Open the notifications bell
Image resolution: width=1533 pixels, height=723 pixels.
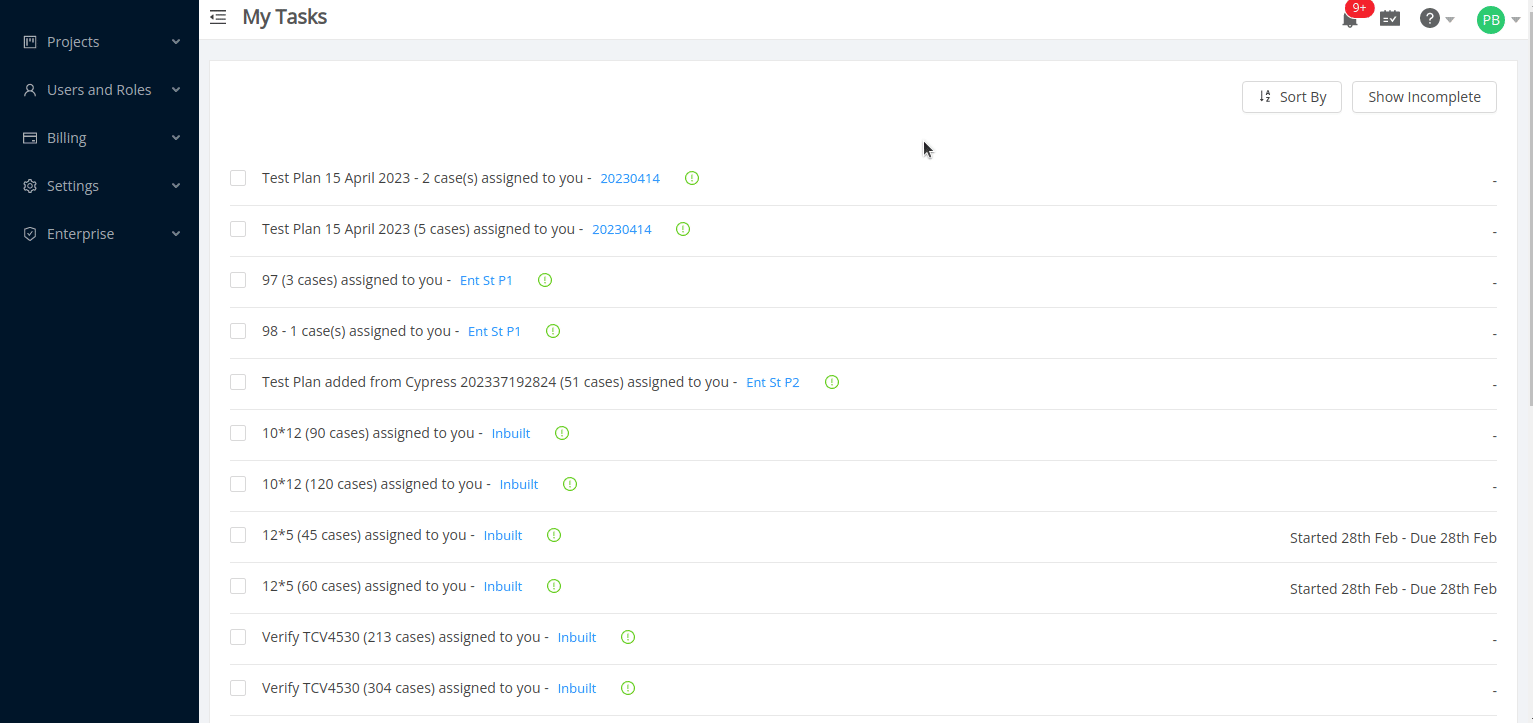pyautogui.click(x=1350, y=19)
